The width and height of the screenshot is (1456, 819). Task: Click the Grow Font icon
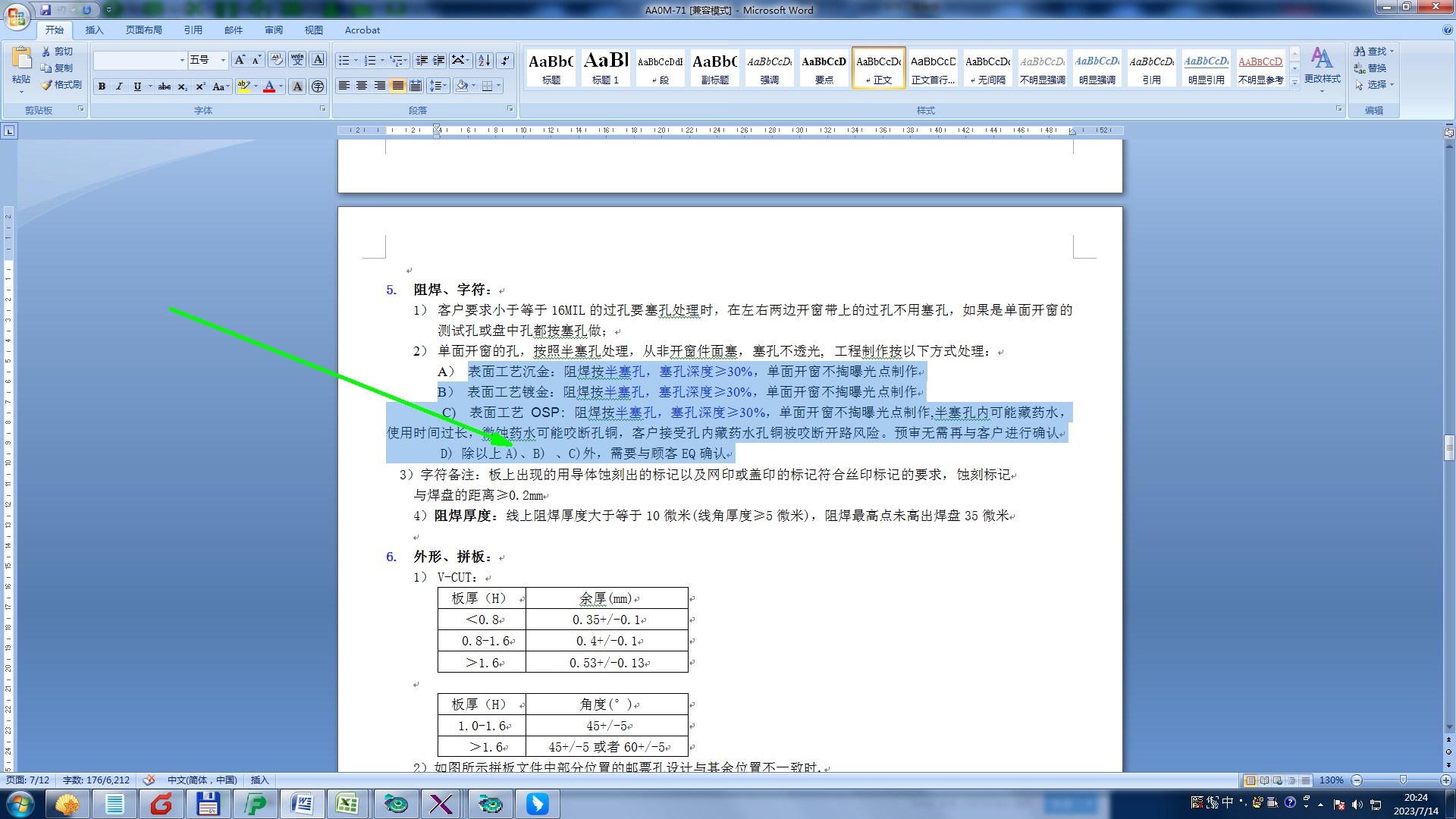click(x=240, y=60)
